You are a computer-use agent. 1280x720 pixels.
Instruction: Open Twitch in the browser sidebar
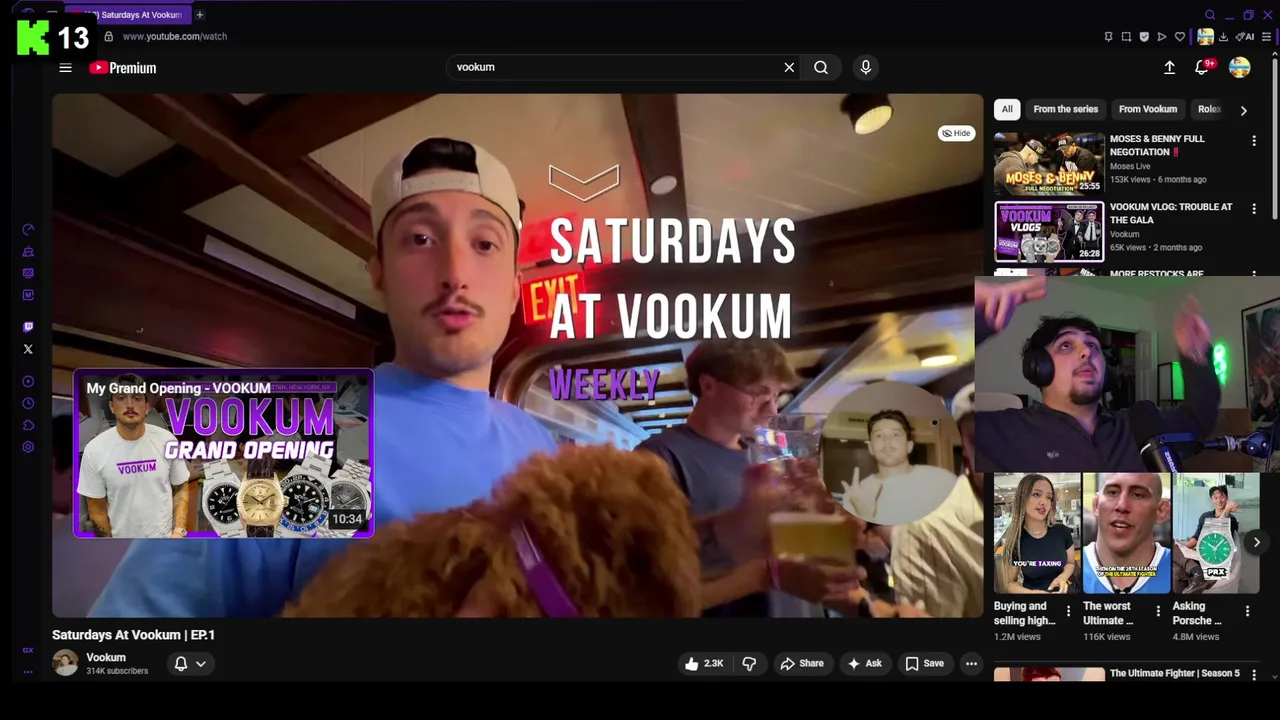click(28, 327)
